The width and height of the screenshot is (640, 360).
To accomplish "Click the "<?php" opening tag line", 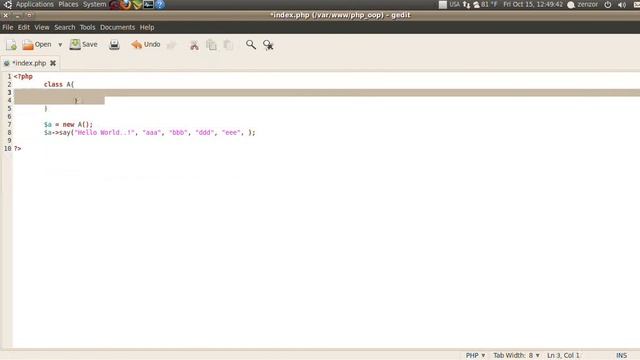I will click(23, 76).
